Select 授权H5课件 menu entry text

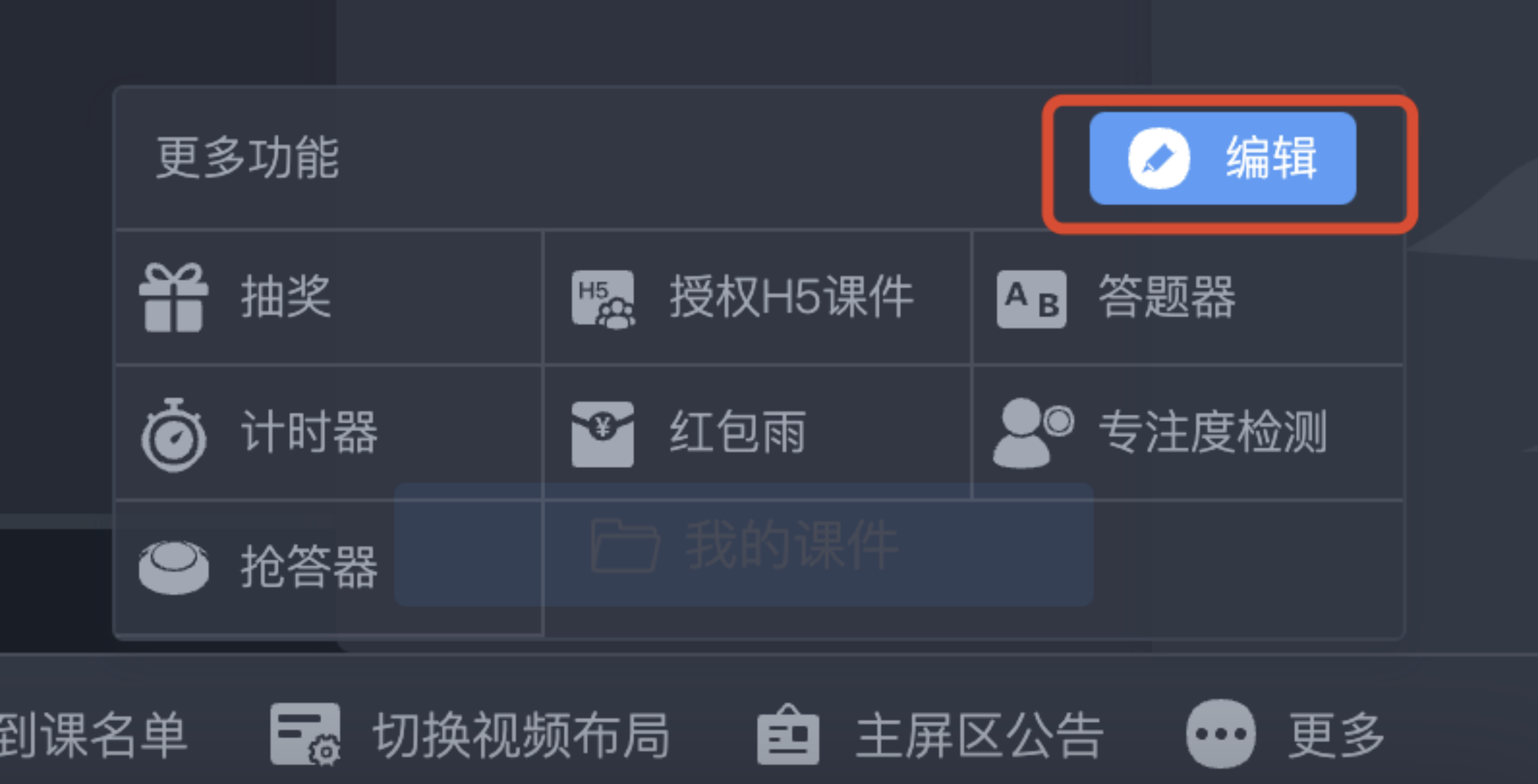pyautogui.click(x=792, y=296)
